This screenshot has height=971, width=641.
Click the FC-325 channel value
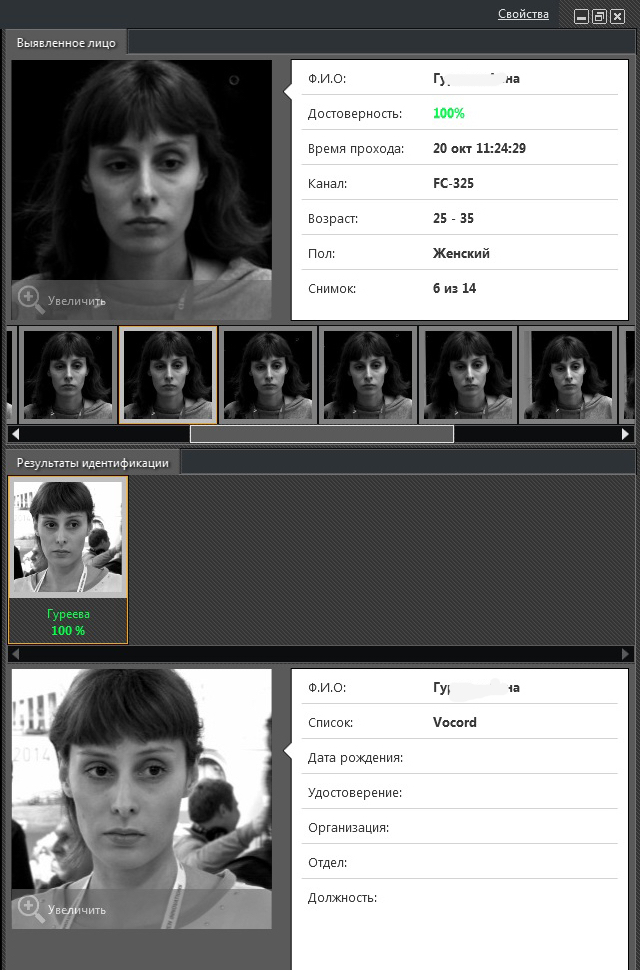click(453, 183)
